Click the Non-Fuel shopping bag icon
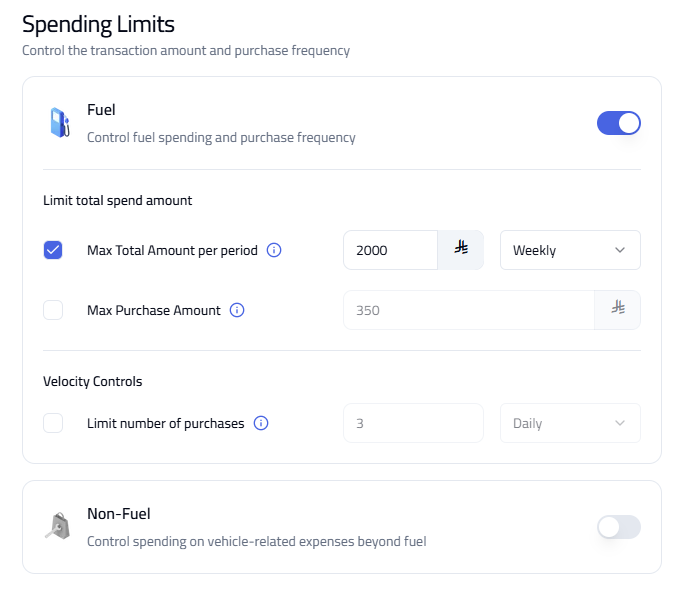 [58, 526]
